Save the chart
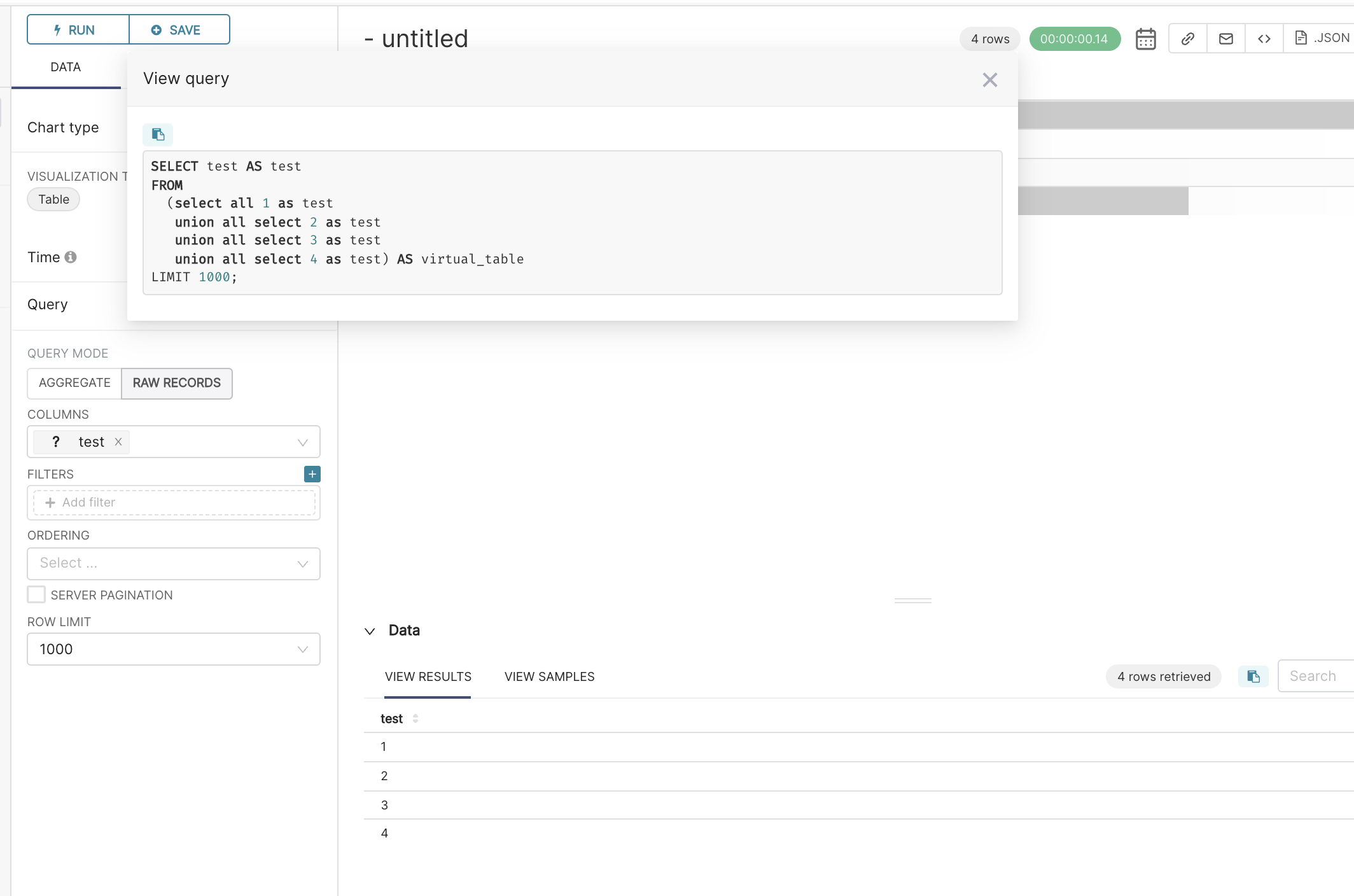Screen dimensions: 1354x896 pos(179,30)
